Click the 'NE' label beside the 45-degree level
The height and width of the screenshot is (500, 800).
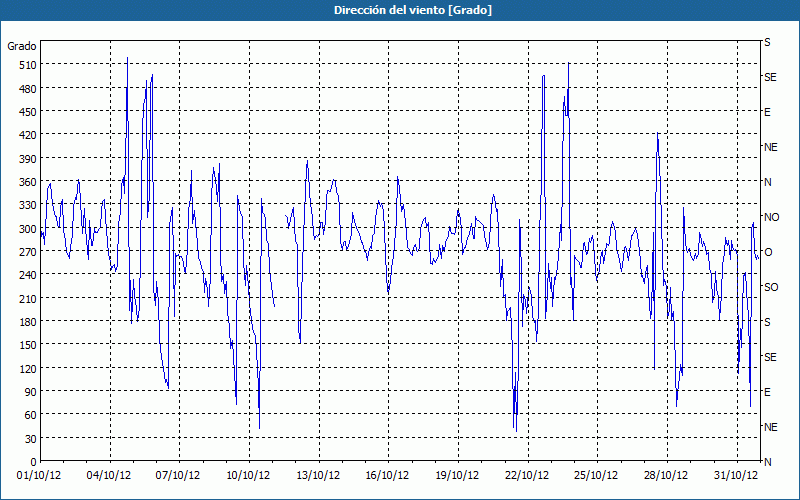tap(771, 427)
